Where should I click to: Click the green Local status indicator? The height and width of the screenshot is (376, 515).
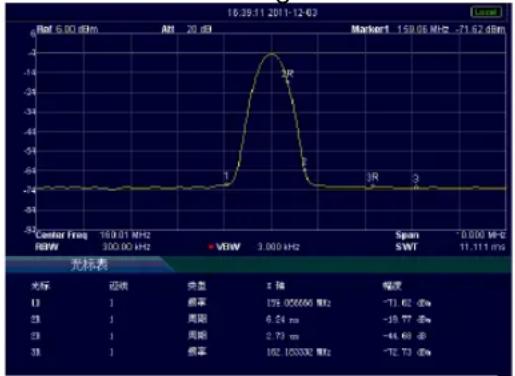(x=486, y=12)
